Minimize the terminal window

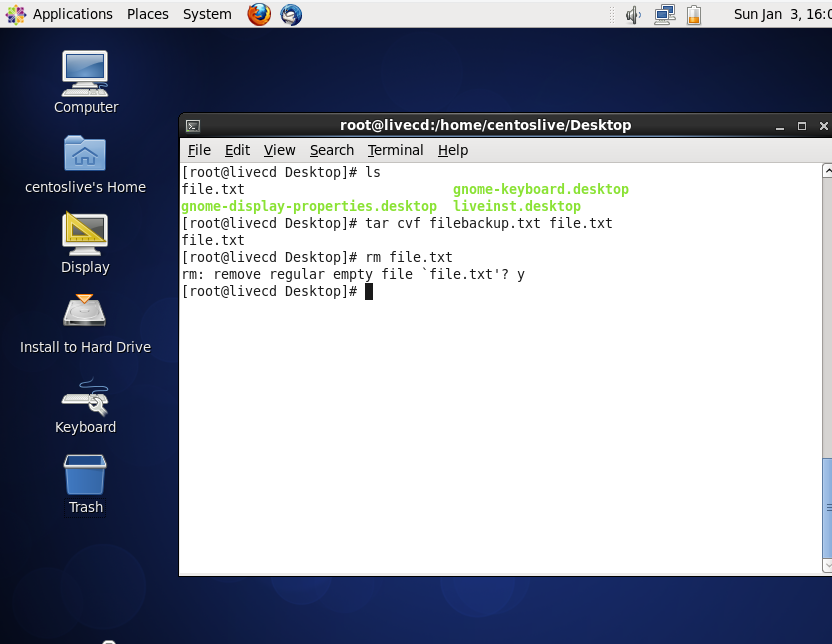point(779,126)
